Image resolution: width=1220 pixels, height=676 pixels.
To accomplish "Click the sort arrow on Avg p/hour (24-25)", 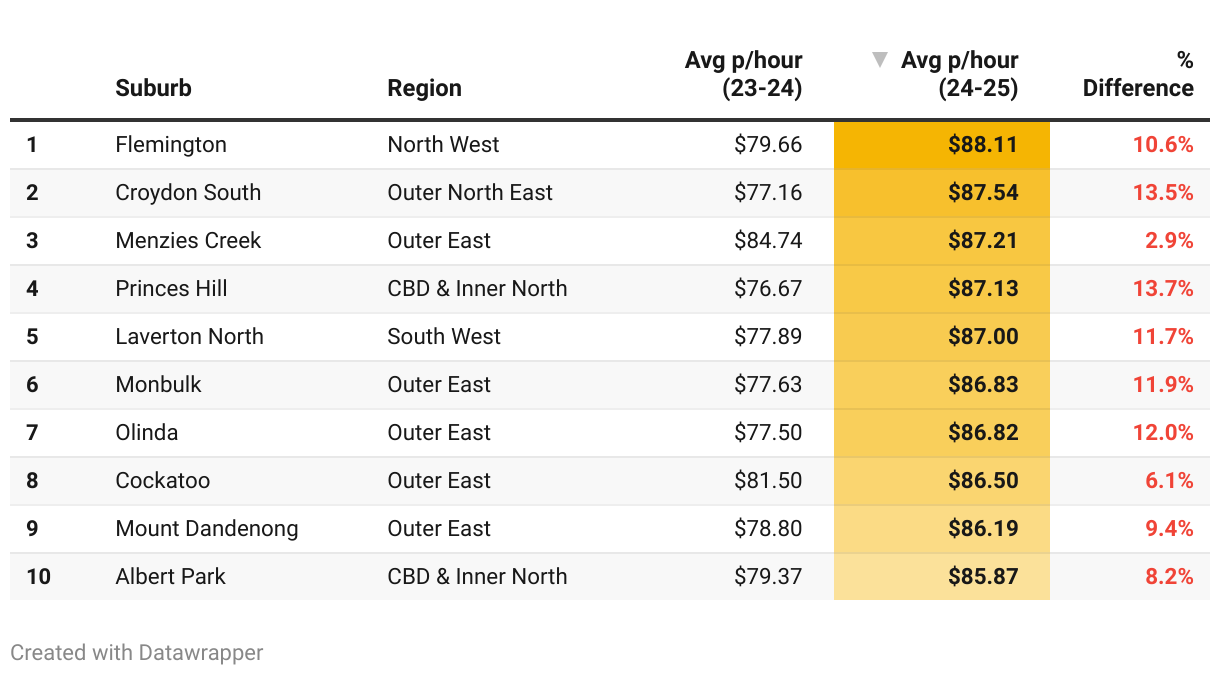I will tap(880, 60).
